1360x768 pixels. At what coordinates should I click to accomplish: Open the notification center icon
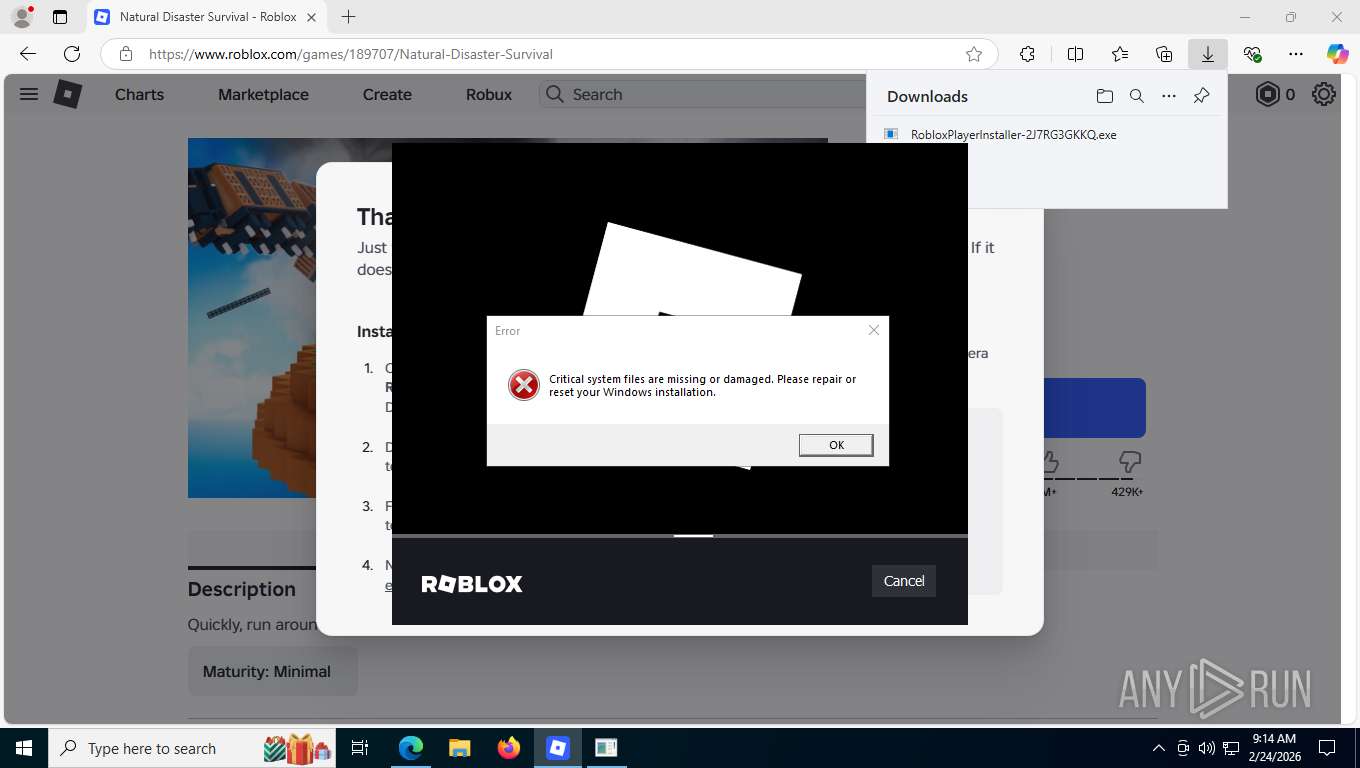coord(1327,748)
